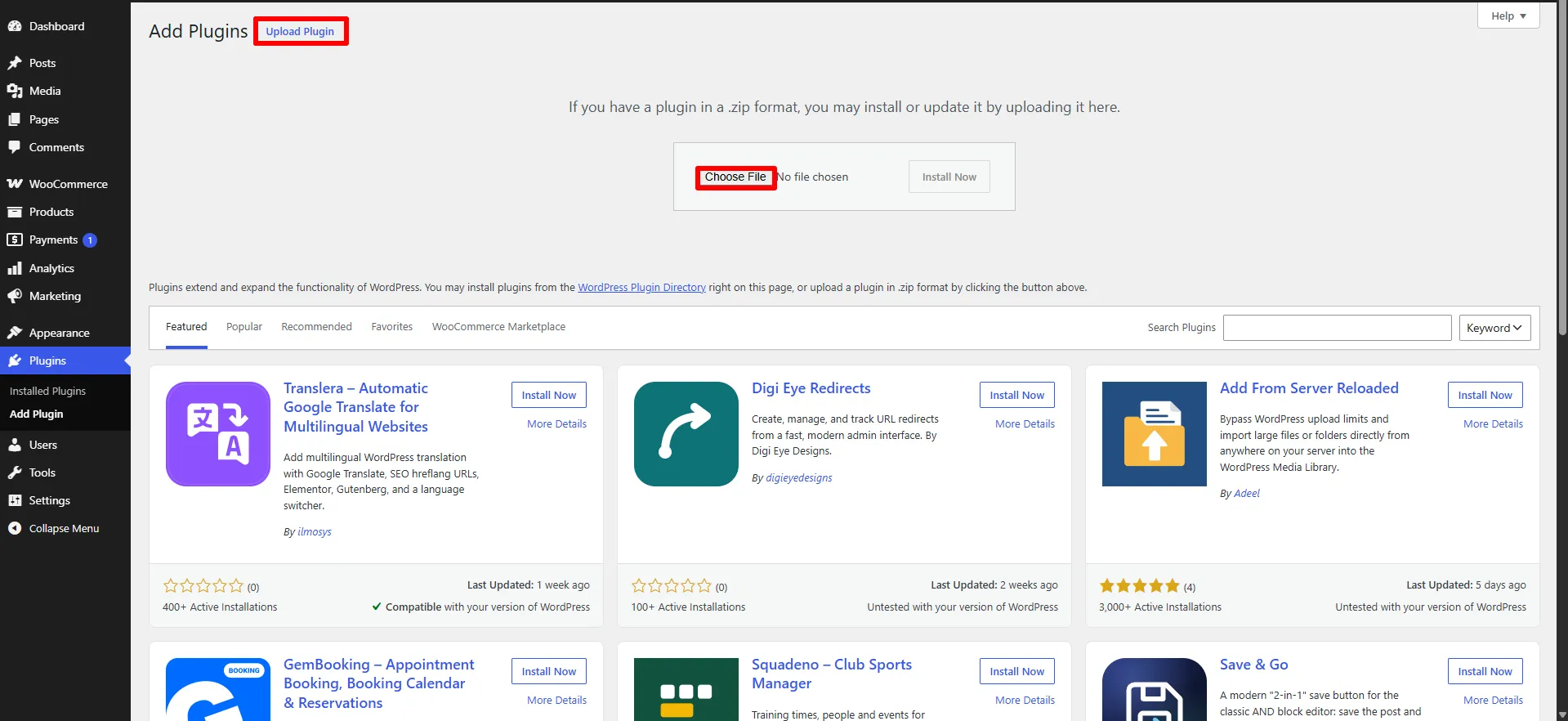
Task: Open the Help dropdown
Action: (x=1508, y=16)
